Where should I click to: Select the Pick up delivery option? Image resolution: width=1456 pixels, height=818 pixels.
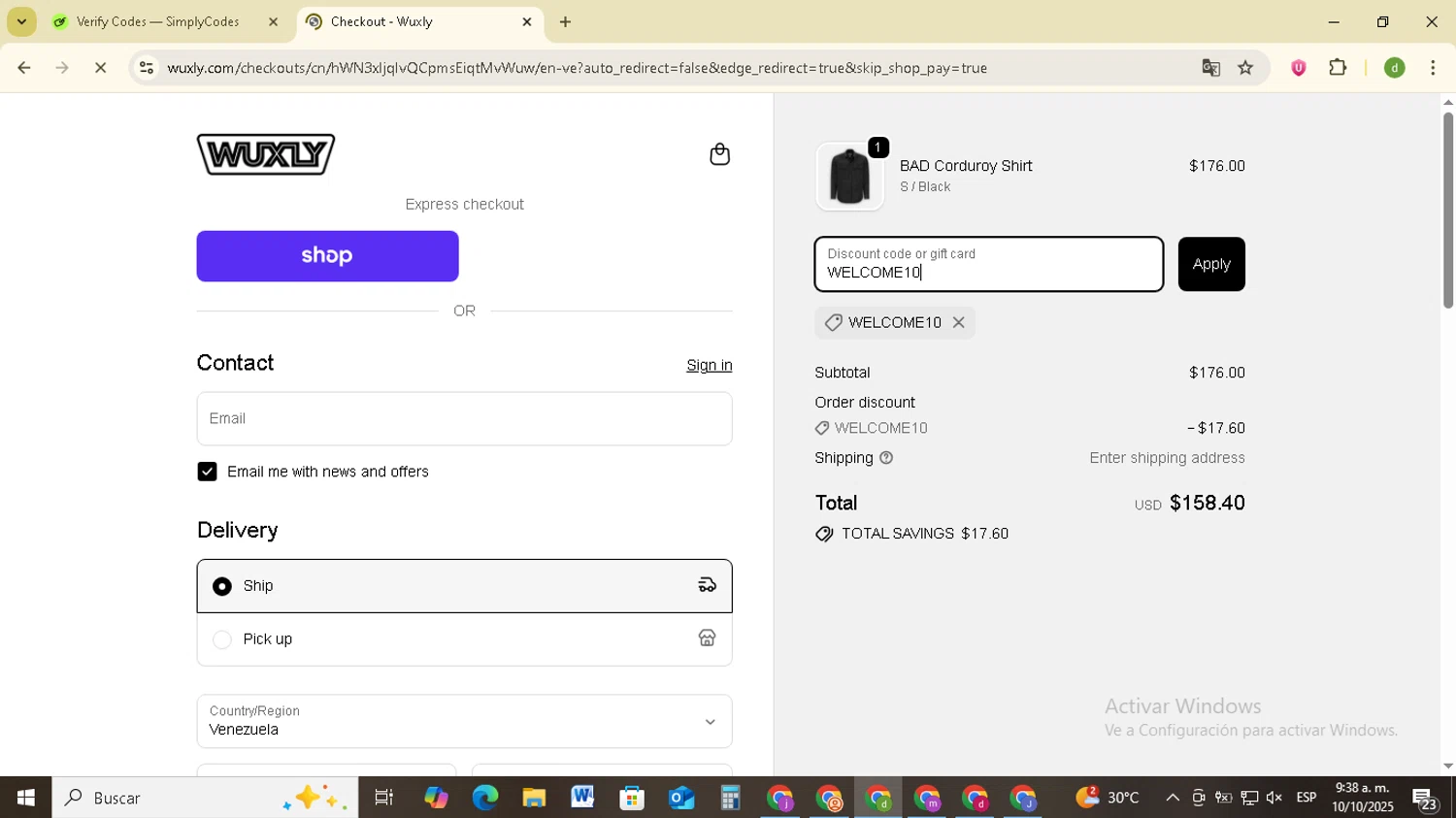[464, 639]
